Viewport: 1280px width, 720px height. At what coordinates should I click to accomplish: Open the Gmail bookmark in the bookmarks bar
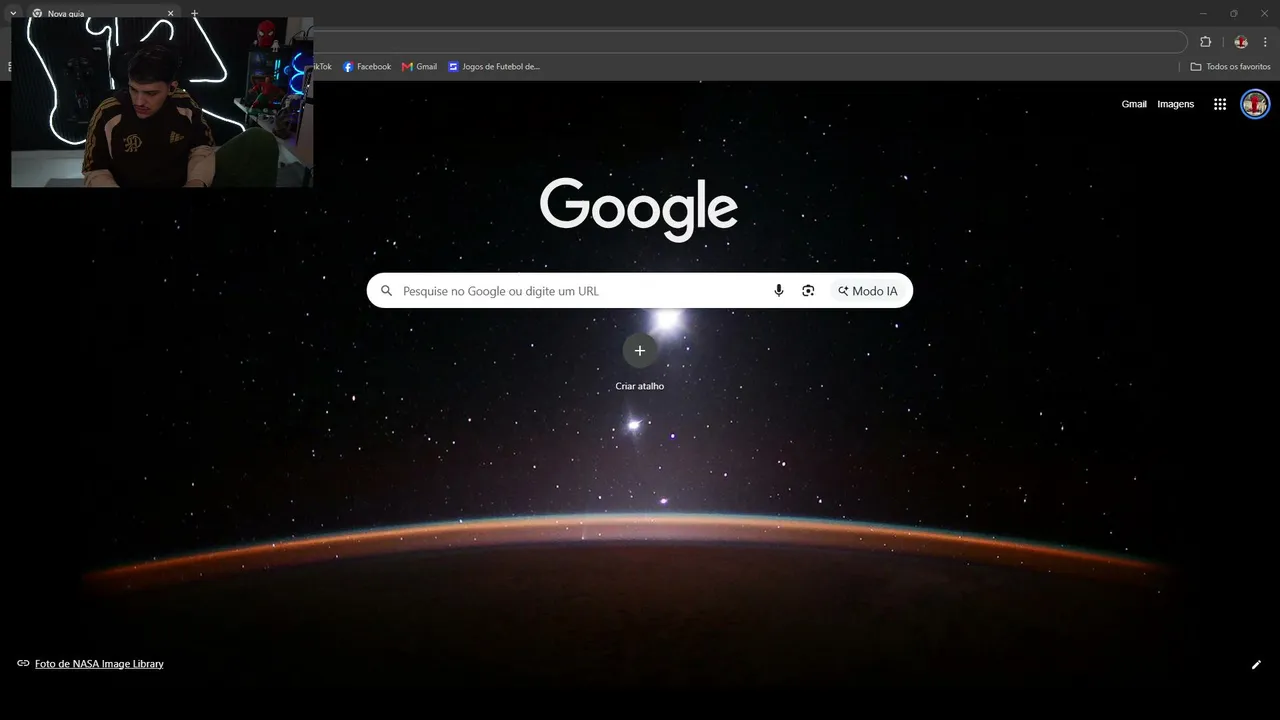(x=419, y=67)
